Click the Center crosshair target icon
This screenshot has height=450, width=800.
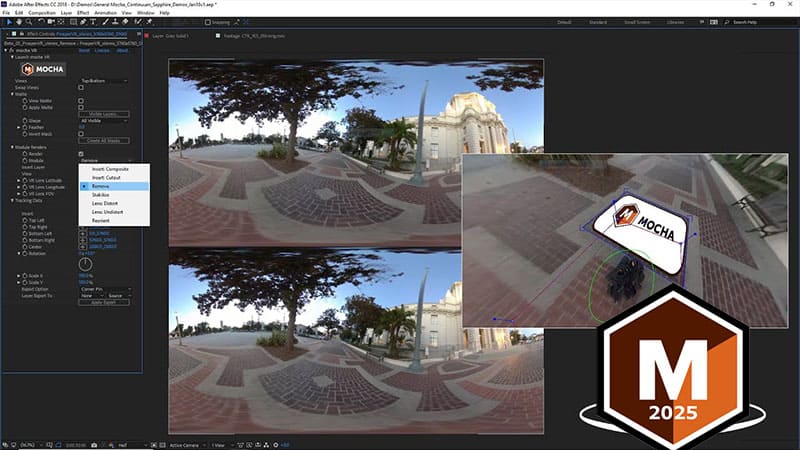tap(83, 246)
